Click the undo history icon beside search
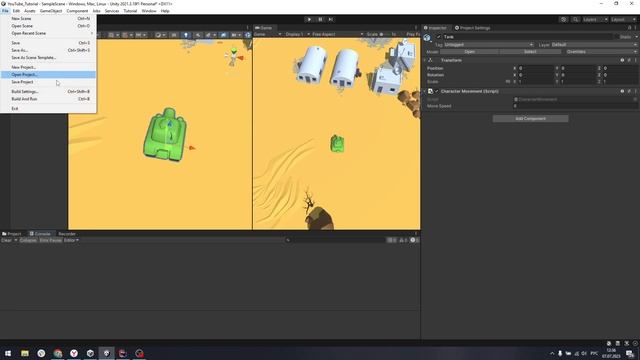This screenshot has width=640, height=360. coord(564,20)
